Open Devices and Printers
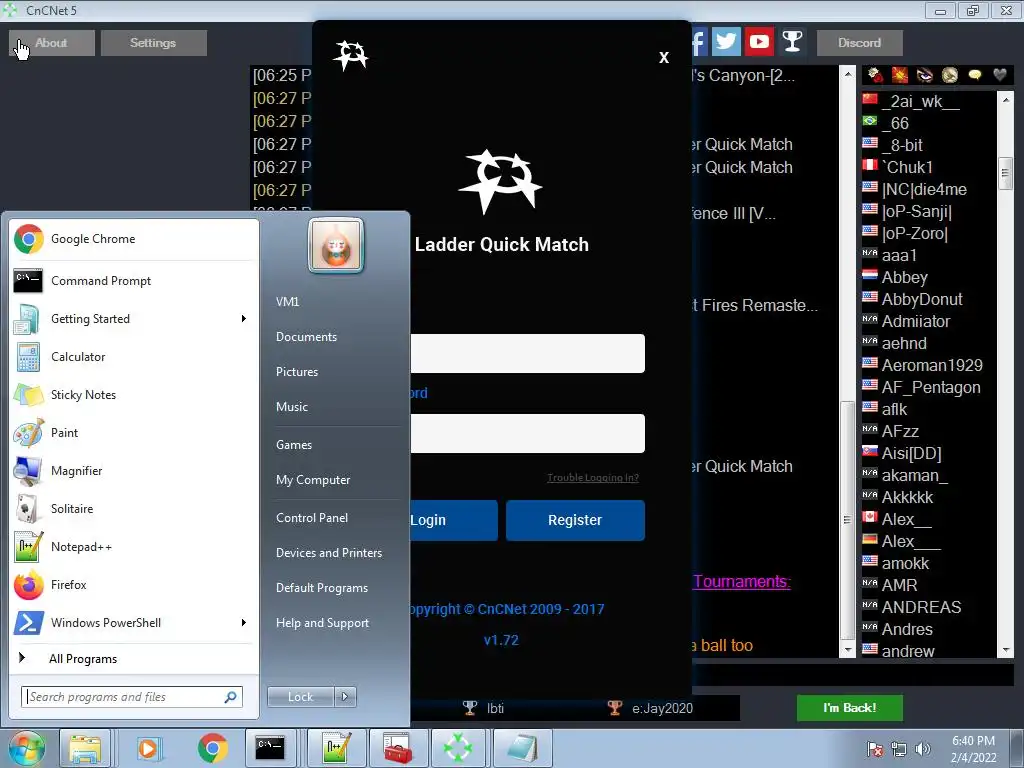1024x768 pixels. 329,552
